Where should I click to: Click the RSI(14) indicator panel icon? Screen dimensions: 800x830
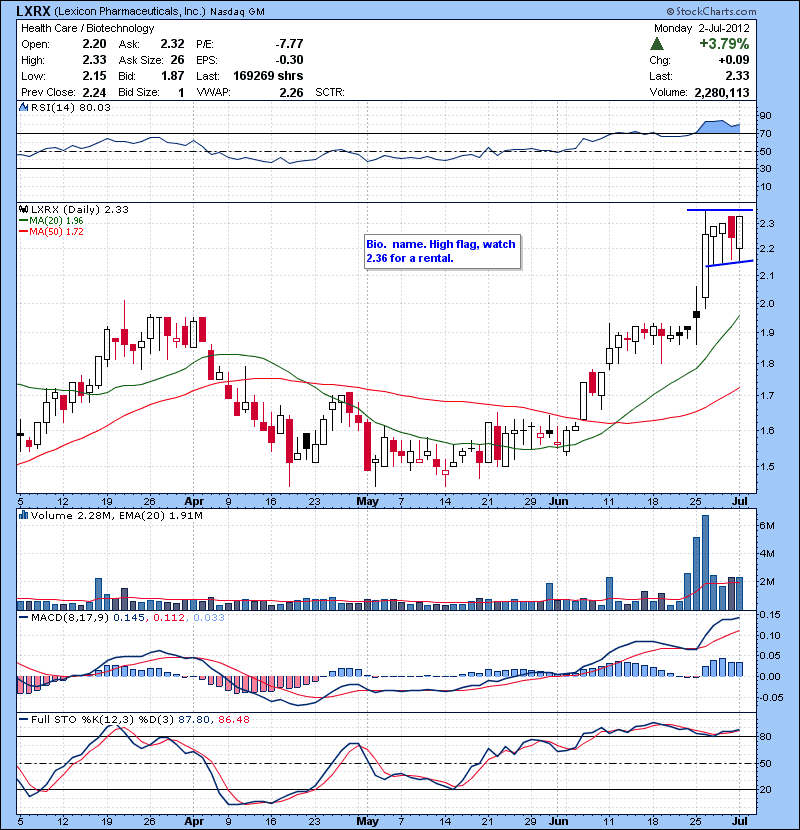click(x=23, y=107)
